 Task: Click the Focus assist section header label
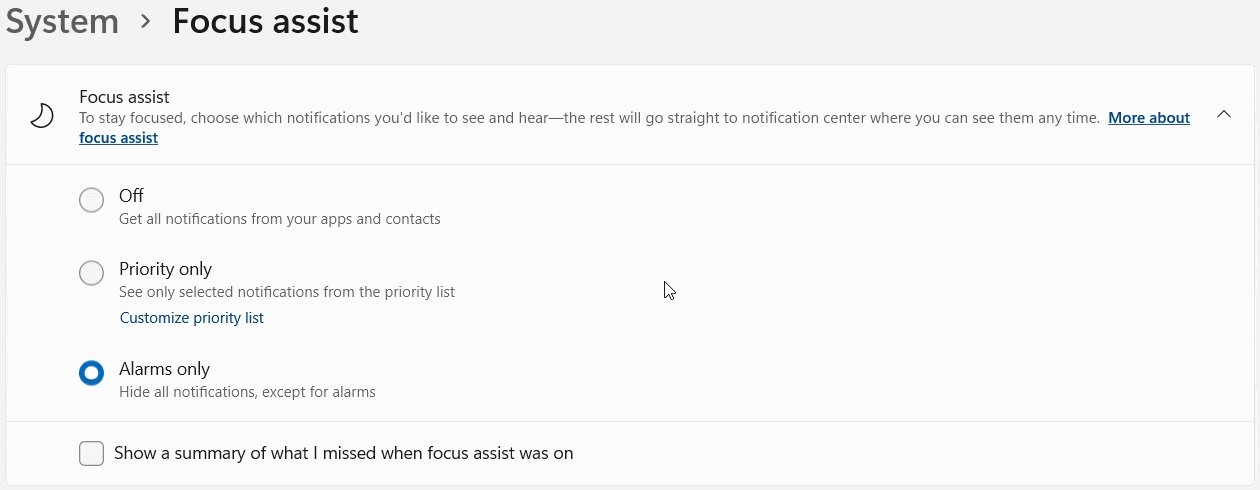tap(124, 97)
